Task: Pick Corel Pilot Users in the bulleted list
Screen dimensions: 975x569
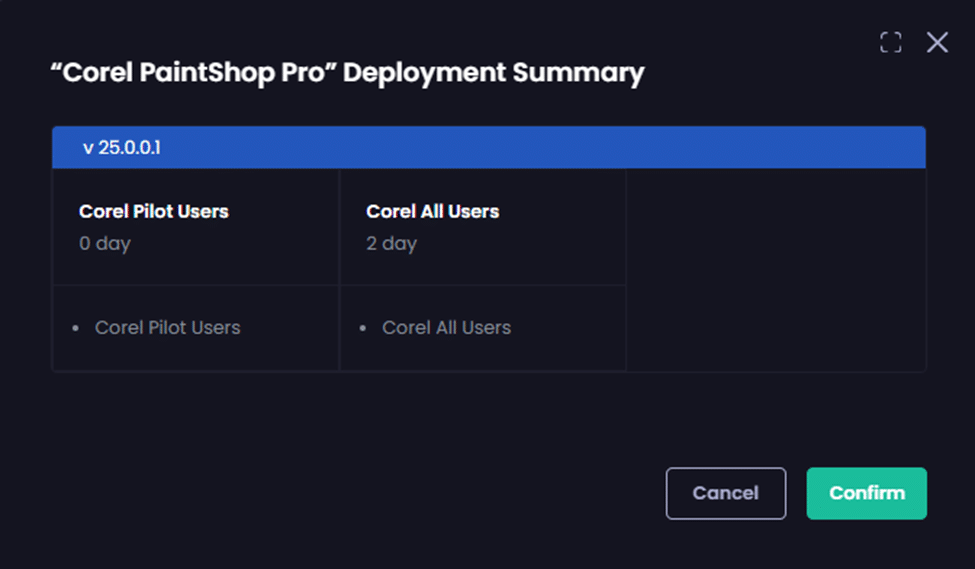Action: point(167,328)
